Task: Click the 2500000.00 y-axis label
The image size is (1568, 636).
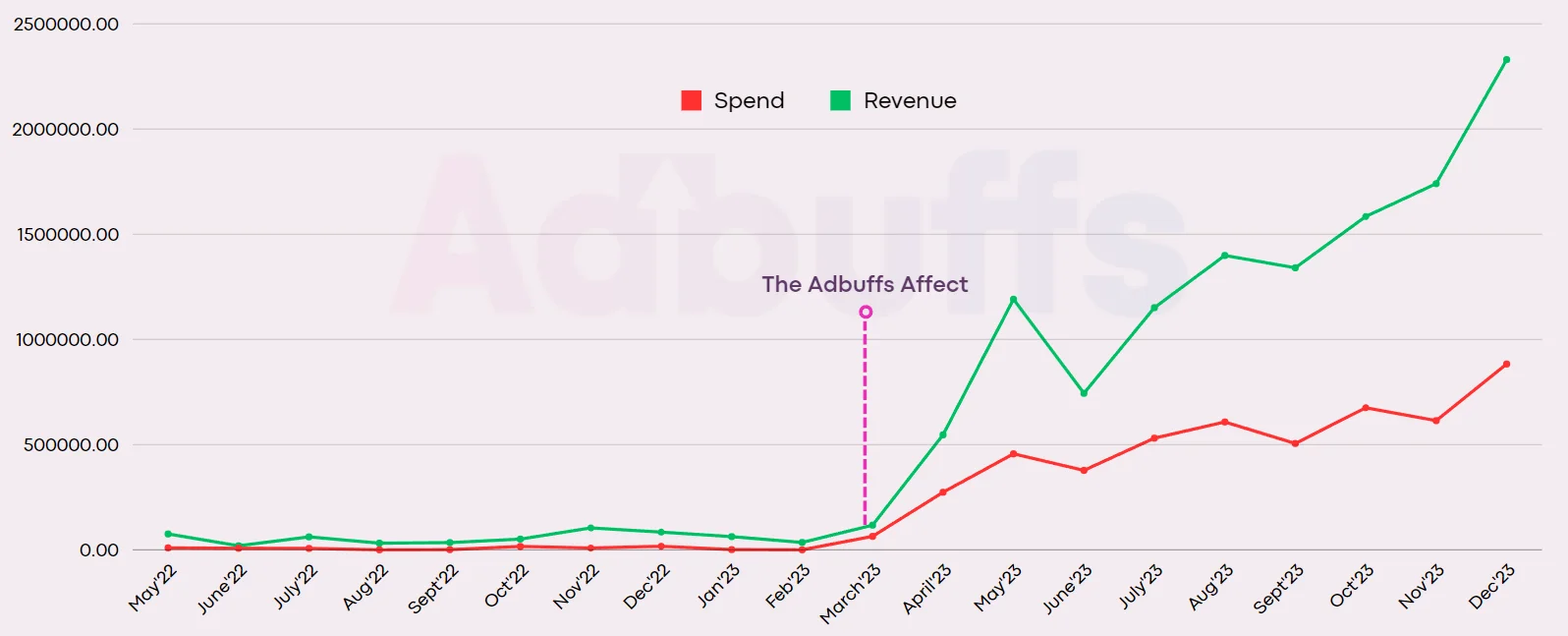Action: coord(66,25)
